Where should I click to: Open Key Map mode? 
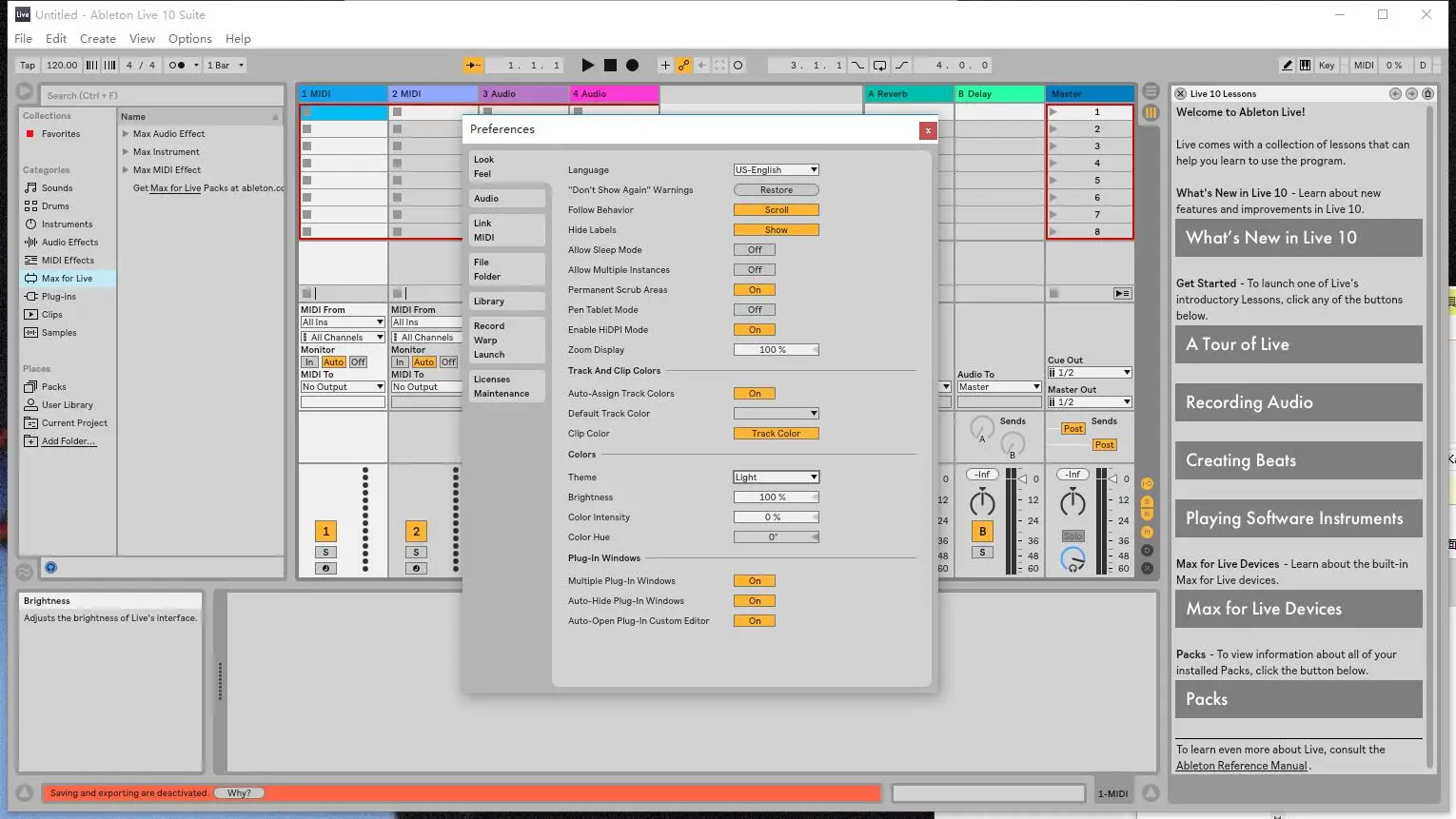[1327, 65]
